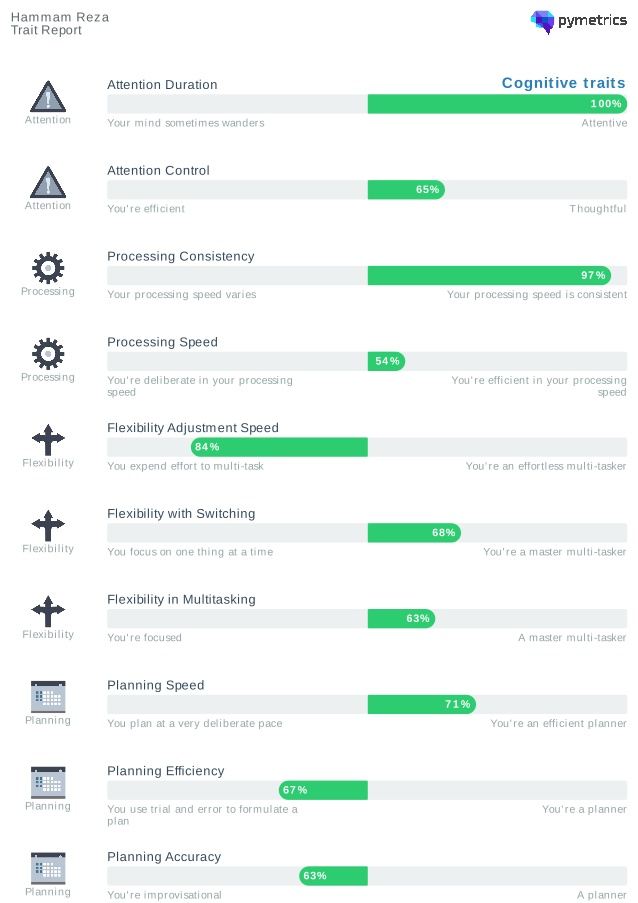Select the Attention icon beside Attention Control
Viewport: 638px width, 903px height.
pyautogui.click(x=48, y=182)
